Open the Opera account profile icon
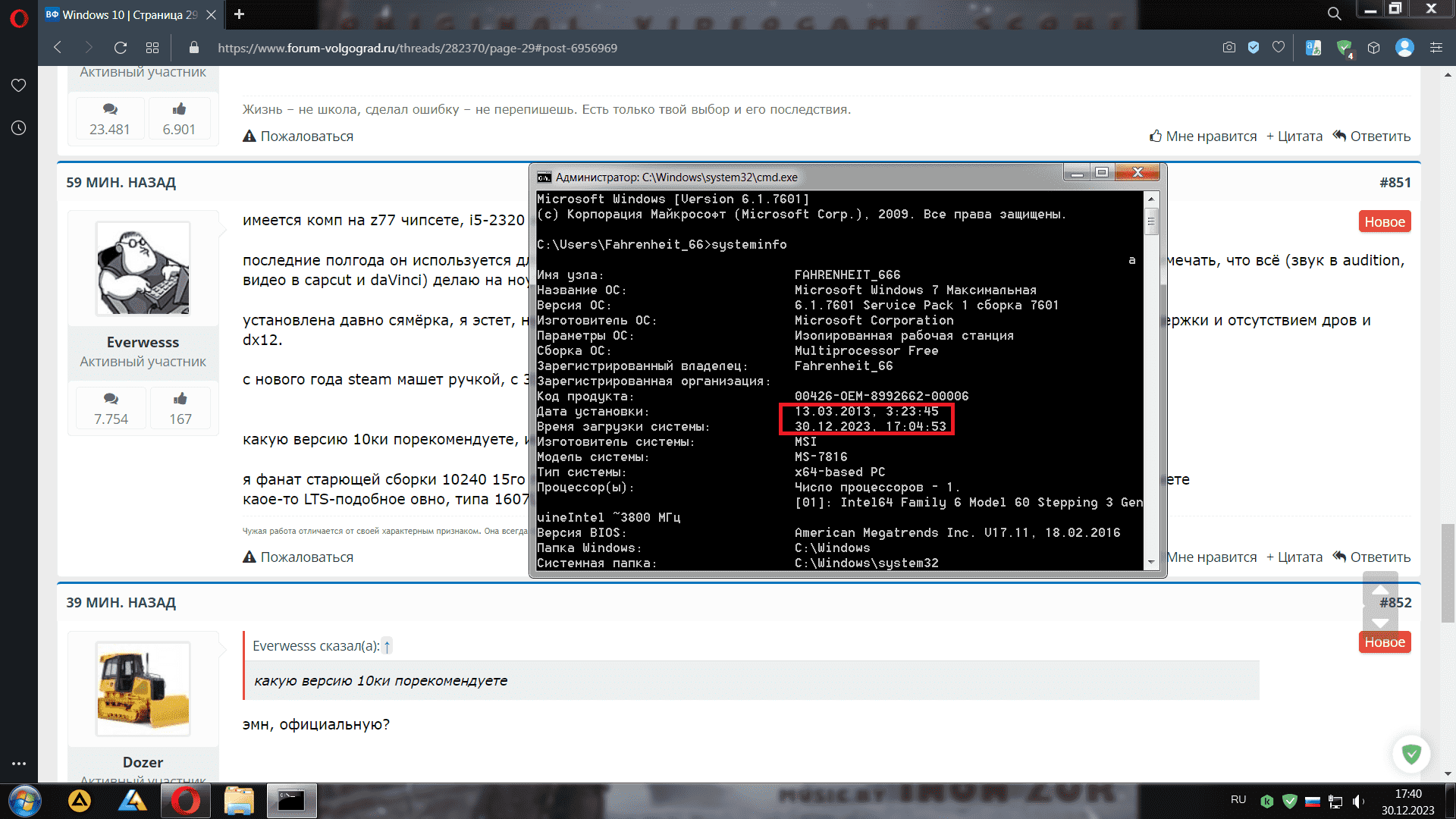This screenshot has width=1456, height=819. coord(1404,48)
